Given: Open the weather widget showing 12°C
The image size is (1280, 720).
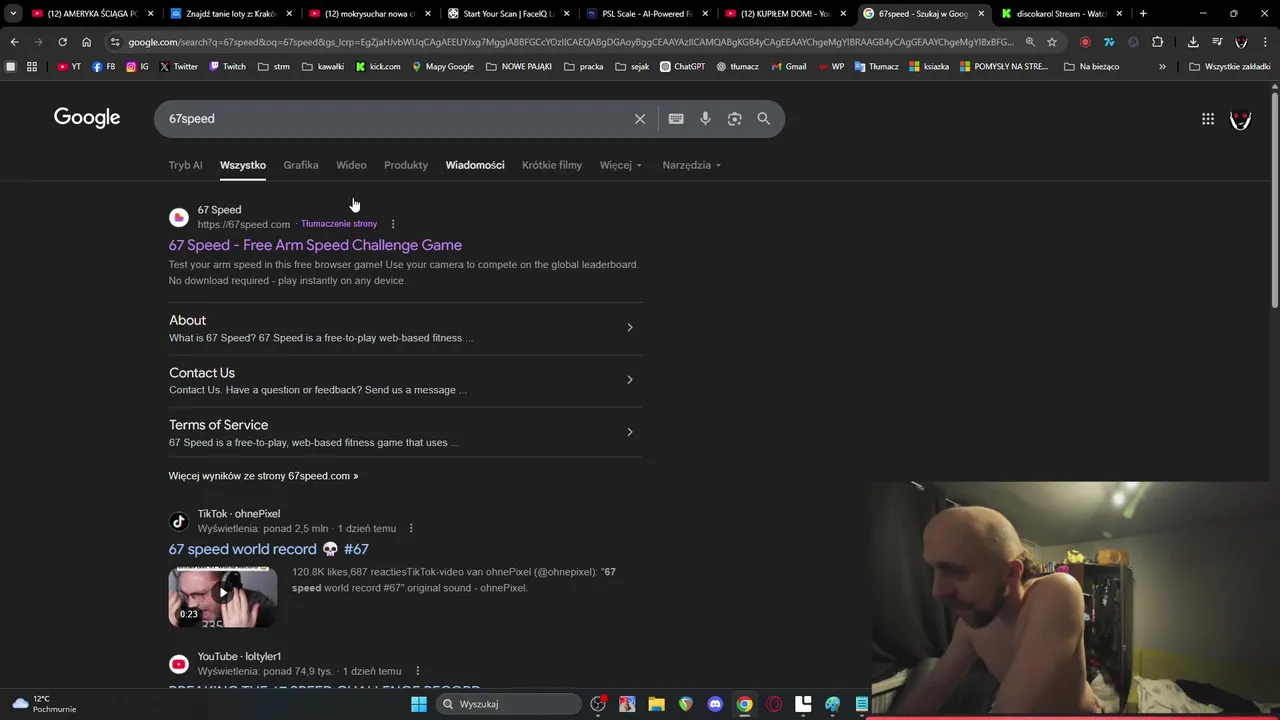Looking at the screenshot, I should click(x=42, y=704).
